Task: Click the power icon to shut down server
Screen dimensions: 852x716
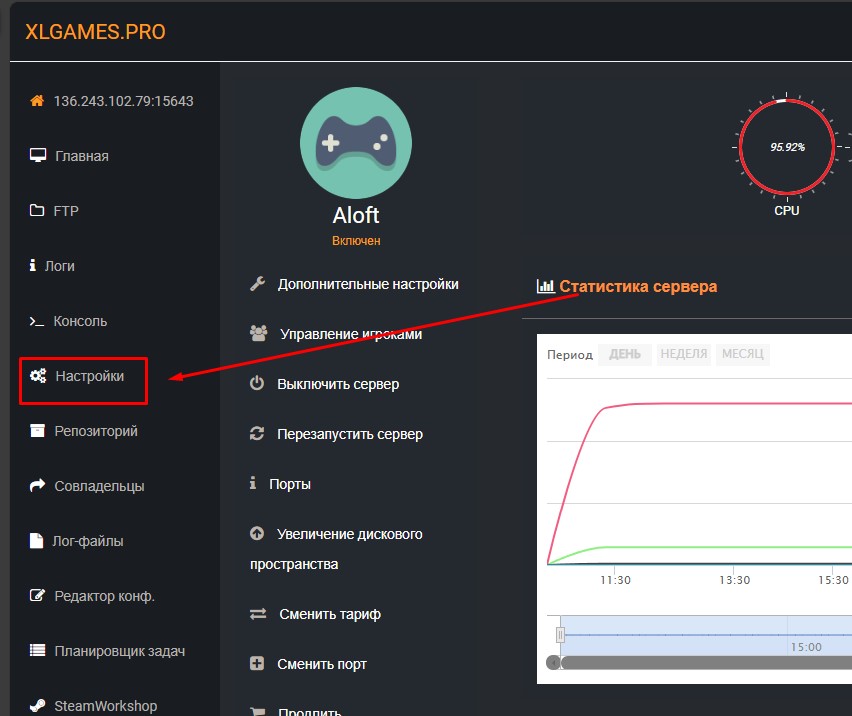Action: (x=257, y=383)
